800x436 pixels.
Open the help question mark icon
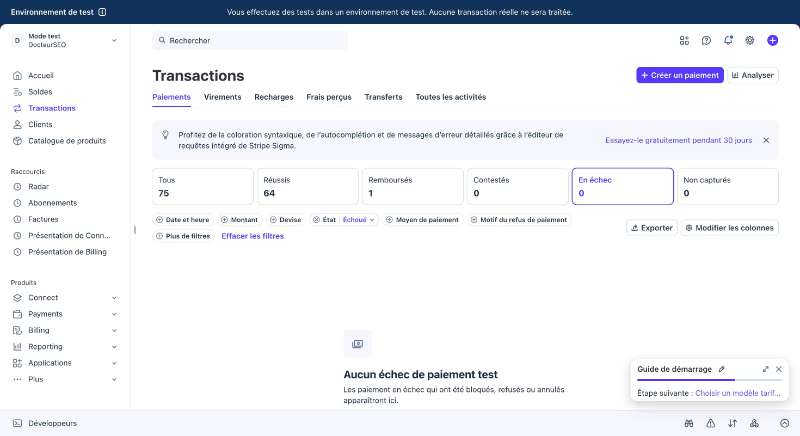tap(706, 40)
